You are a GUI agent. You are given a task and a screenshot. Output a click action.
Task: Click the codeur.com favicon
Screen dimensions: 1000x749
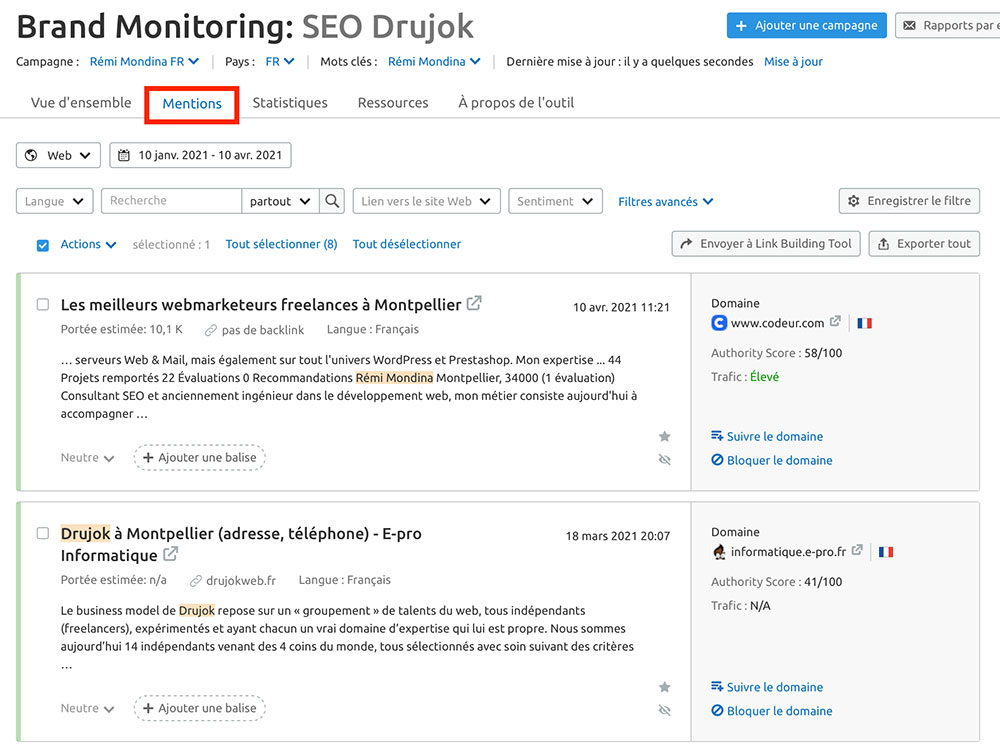719,323
